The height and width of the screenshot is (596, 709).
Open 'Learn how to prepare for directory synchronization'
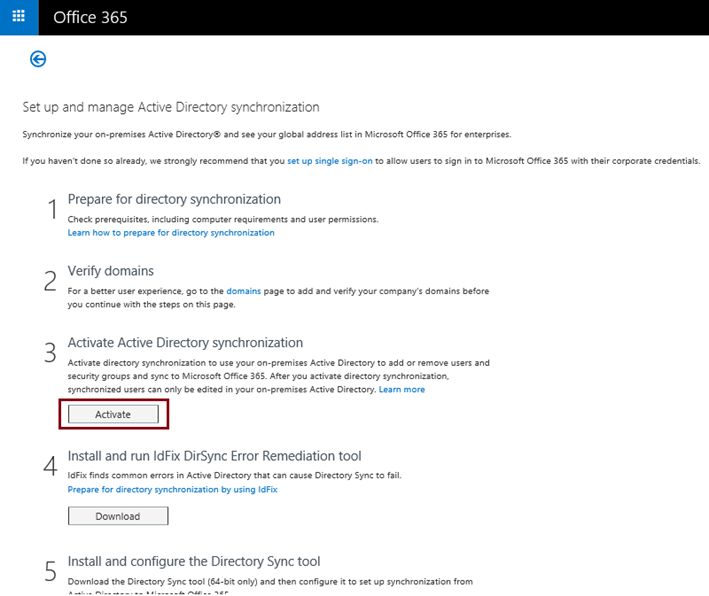[x=171, y=232]
